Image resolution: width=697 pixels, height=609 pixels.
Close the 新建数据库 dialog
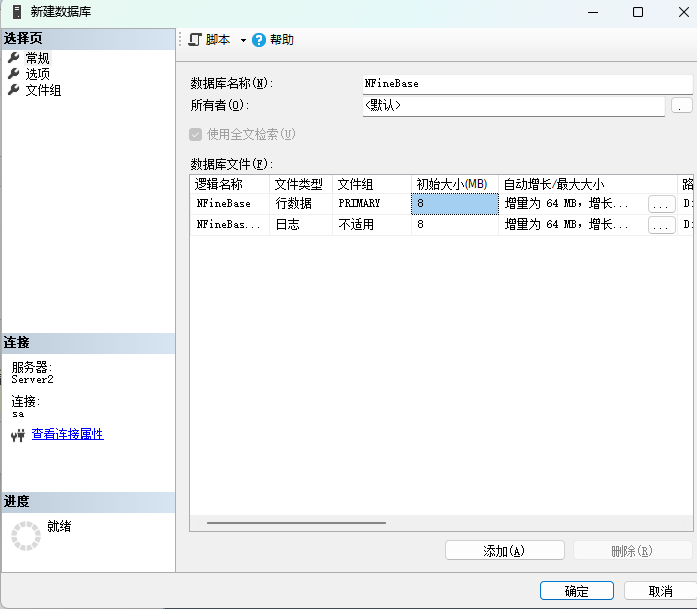click(684, 12)
